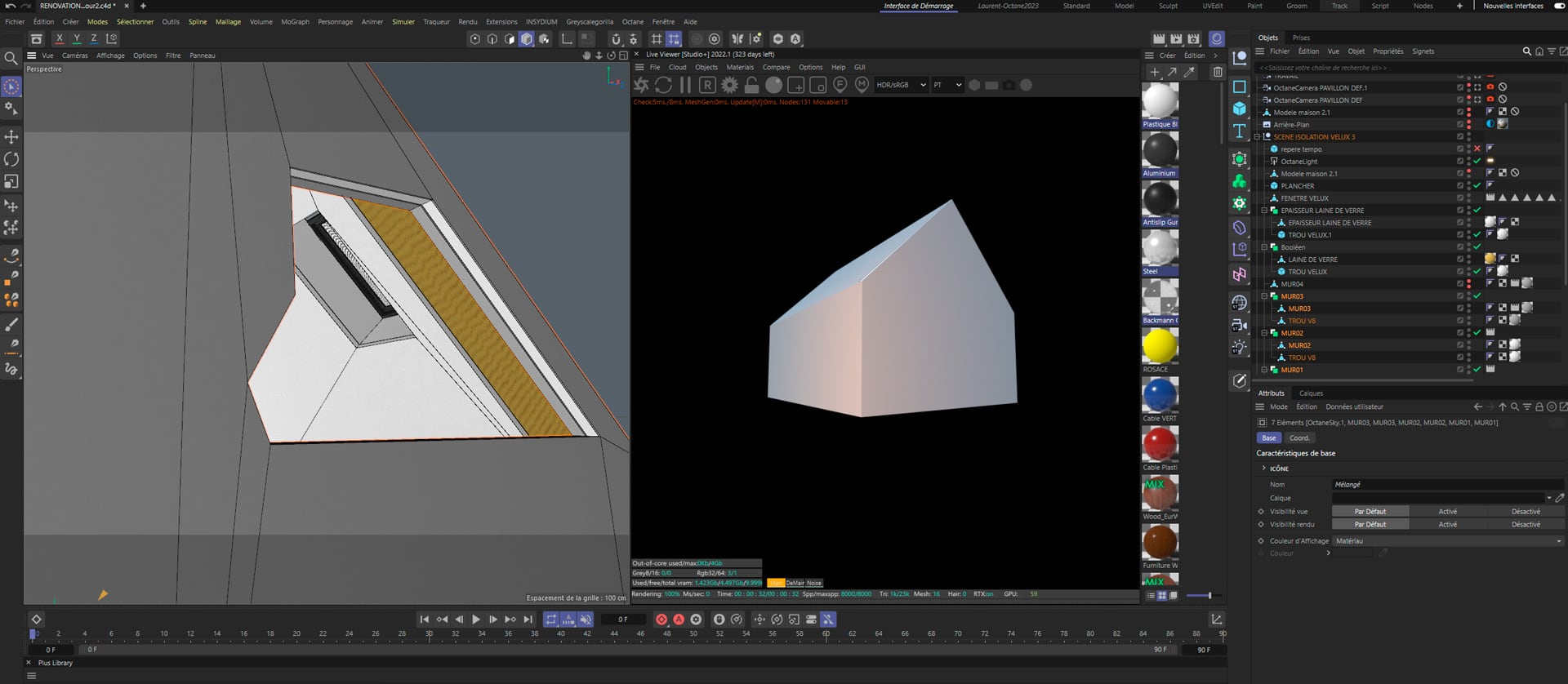Toggle red X enable for repere tempo
This screenshot has width=1568, height=684.
[1477, 149]
